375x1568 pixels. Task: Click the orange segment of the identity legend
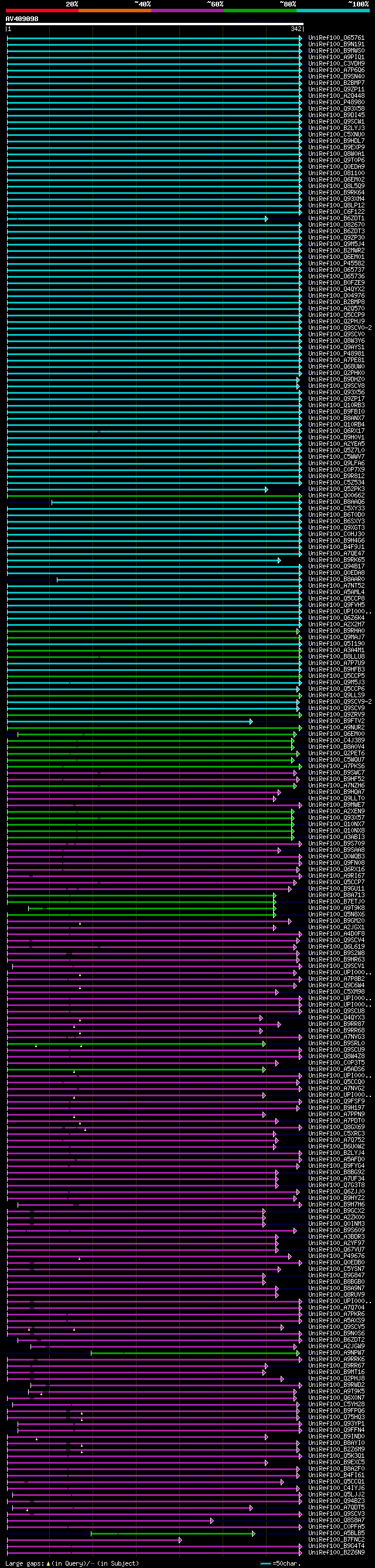click(x=114, y=11)
